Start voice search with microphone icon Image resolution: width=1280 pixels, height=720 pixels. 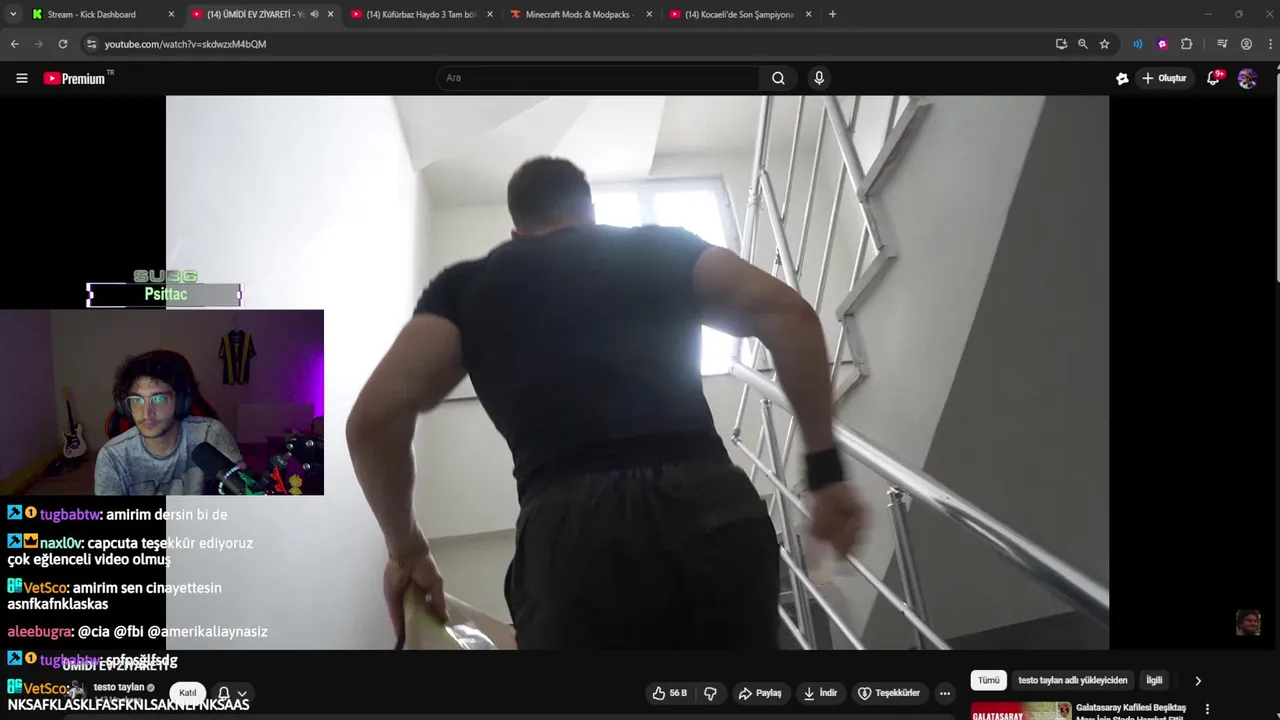[819, 78]
